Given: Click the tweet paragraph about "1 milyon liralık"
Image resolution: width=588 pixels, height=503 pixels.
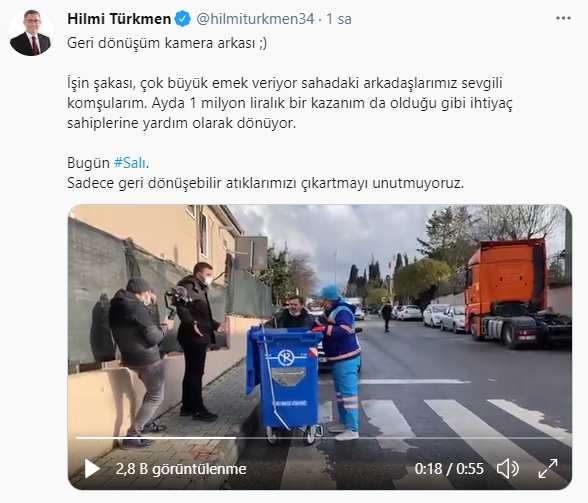Looking at the screenshot, I should coord(290,103).
